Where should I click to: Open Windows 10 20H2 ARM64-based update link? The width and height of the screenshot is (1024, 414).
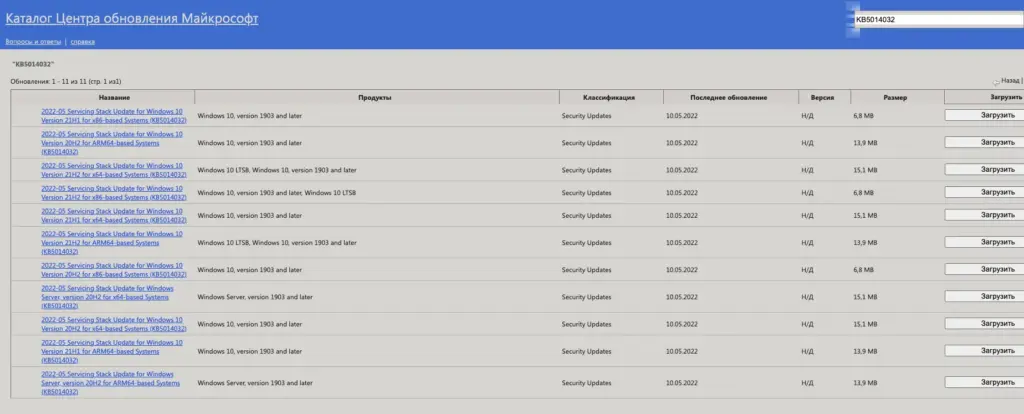(112, 143)
